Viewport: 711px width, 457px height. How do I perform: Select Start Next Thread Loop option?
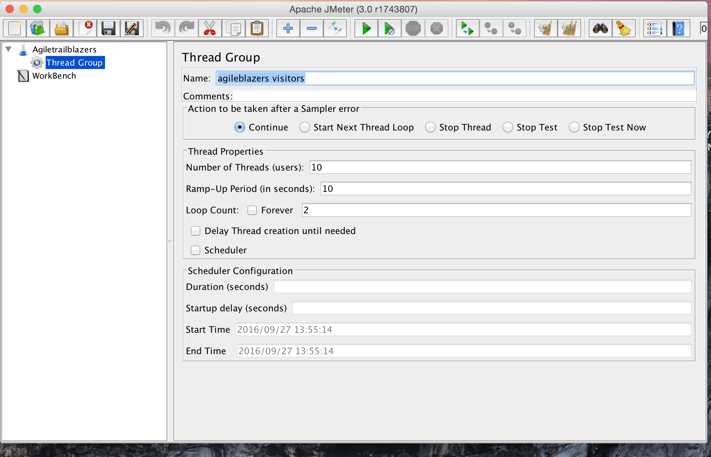[x=304, y=127]
